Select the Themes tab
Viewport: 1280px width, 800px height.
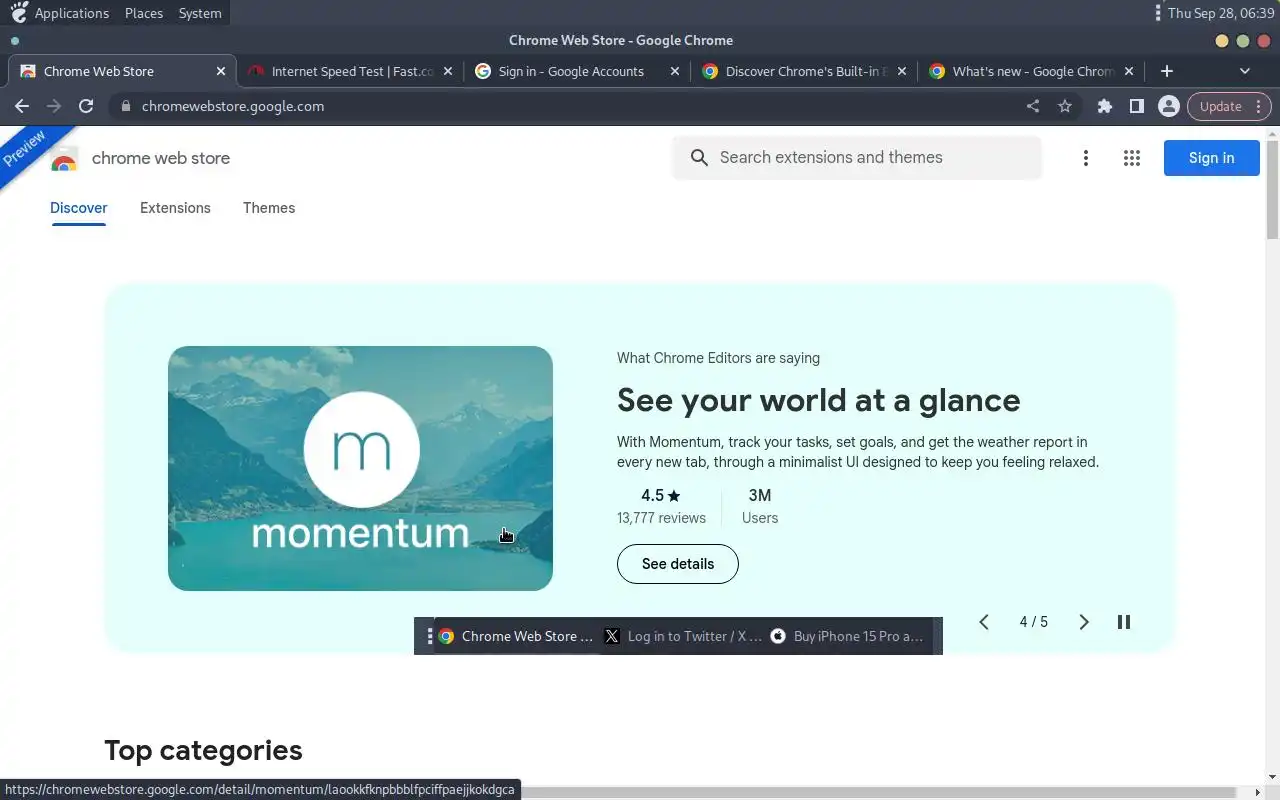coord(269,208)
